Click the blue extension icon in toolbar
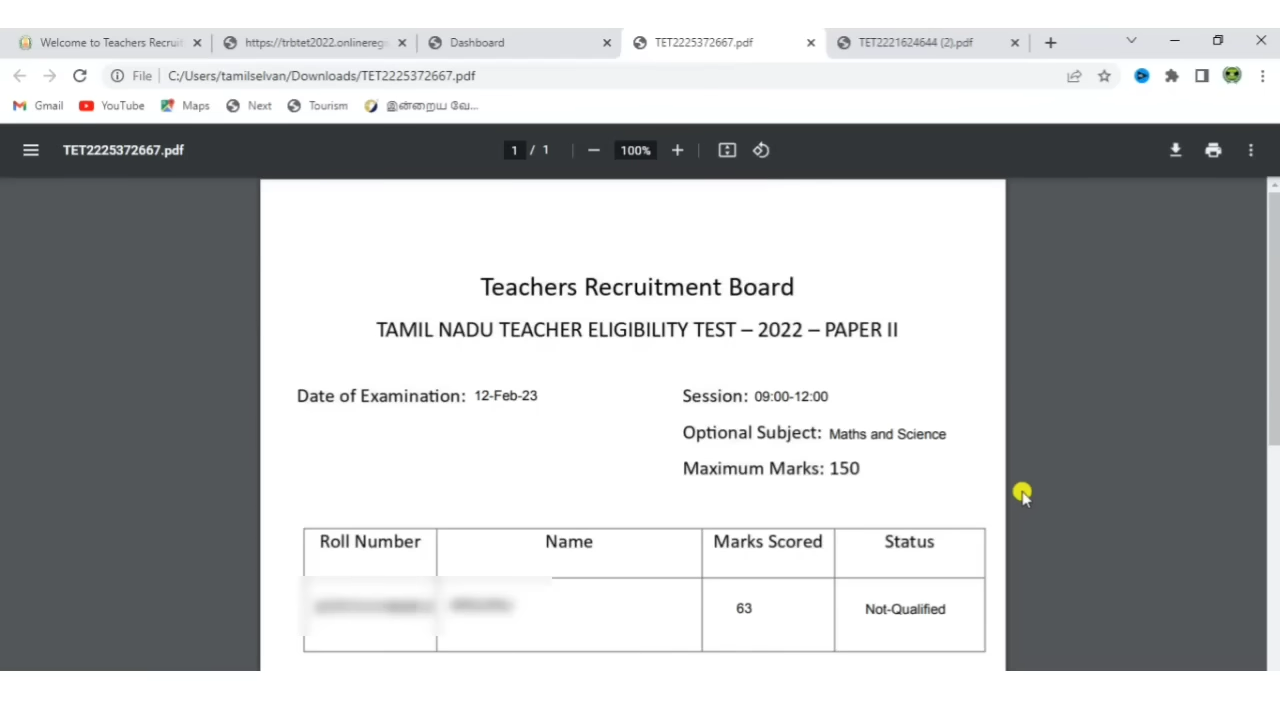 pyautogui.click(x=1142, y=76)
